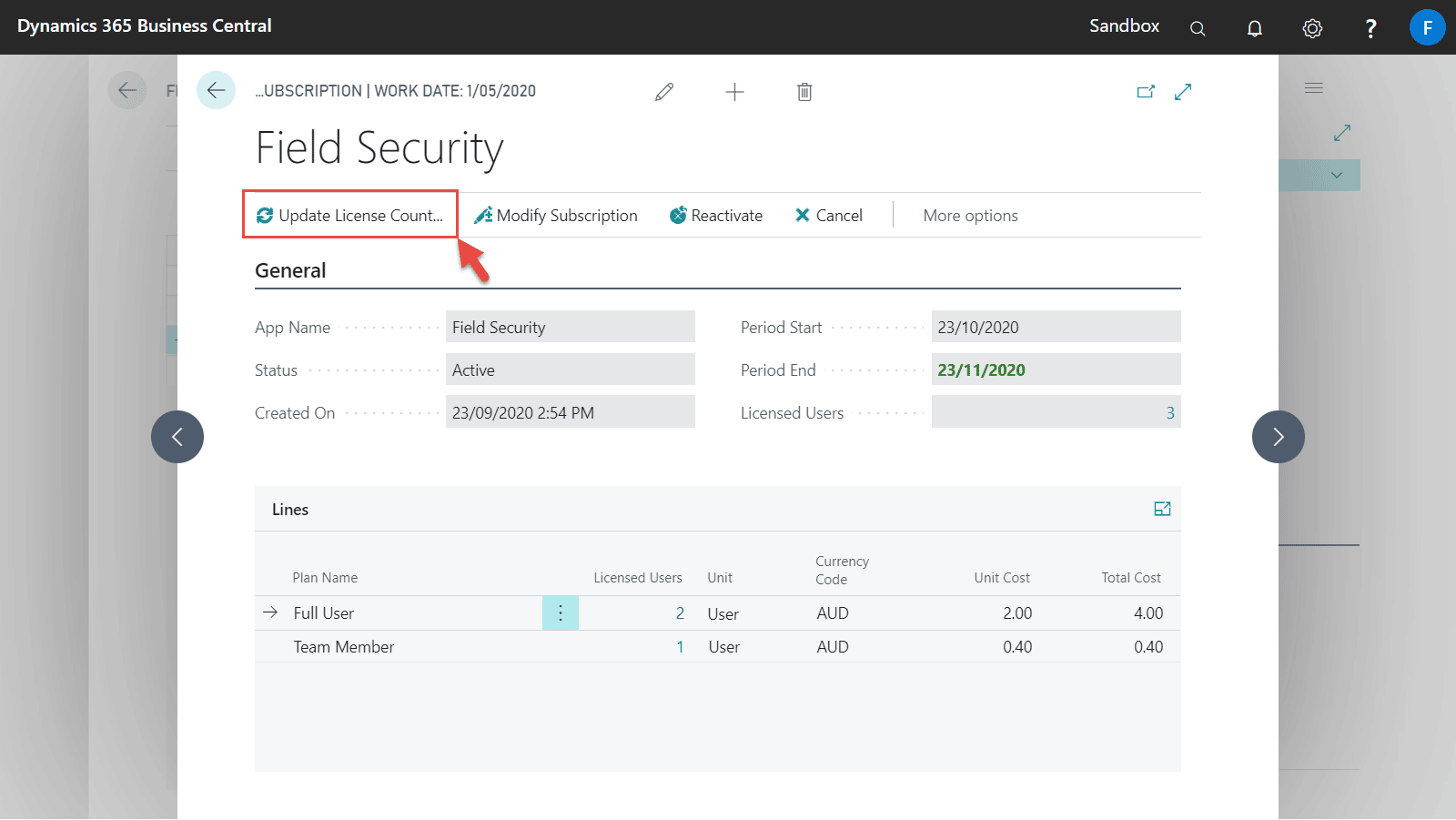Open notifications bell icon
Screen dimensions: 1456x820
click(x=1255, y=28)
